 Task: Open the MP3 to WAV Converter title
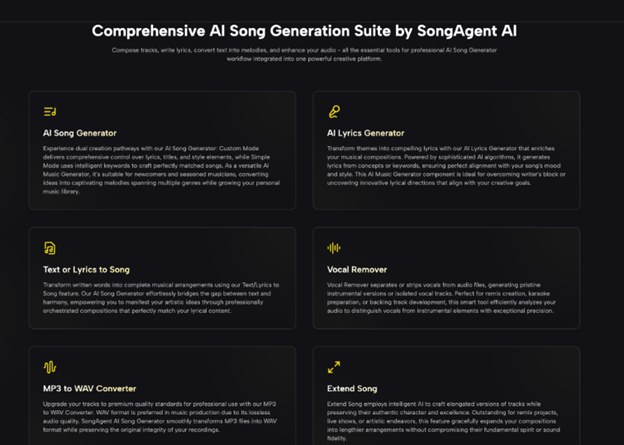click(x=90, y=388)
